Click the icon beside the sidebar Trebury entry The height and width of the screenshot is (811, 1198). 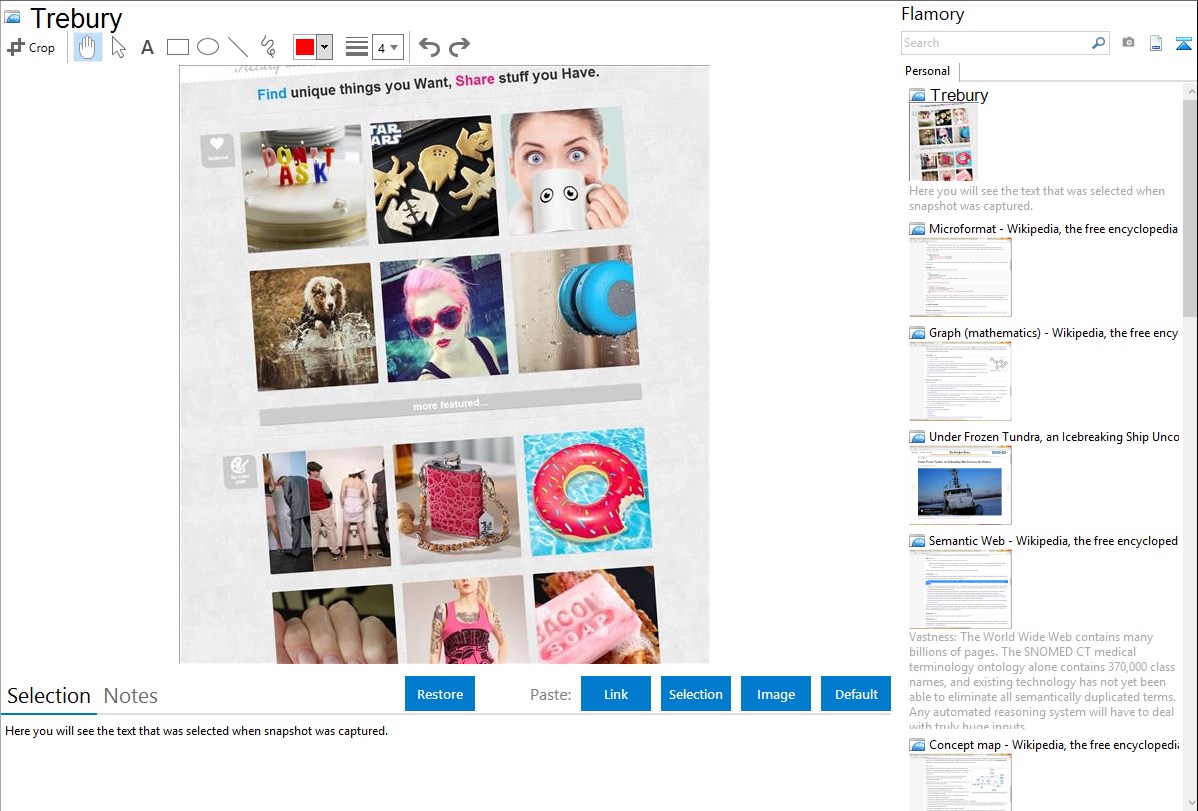point(917,96)
